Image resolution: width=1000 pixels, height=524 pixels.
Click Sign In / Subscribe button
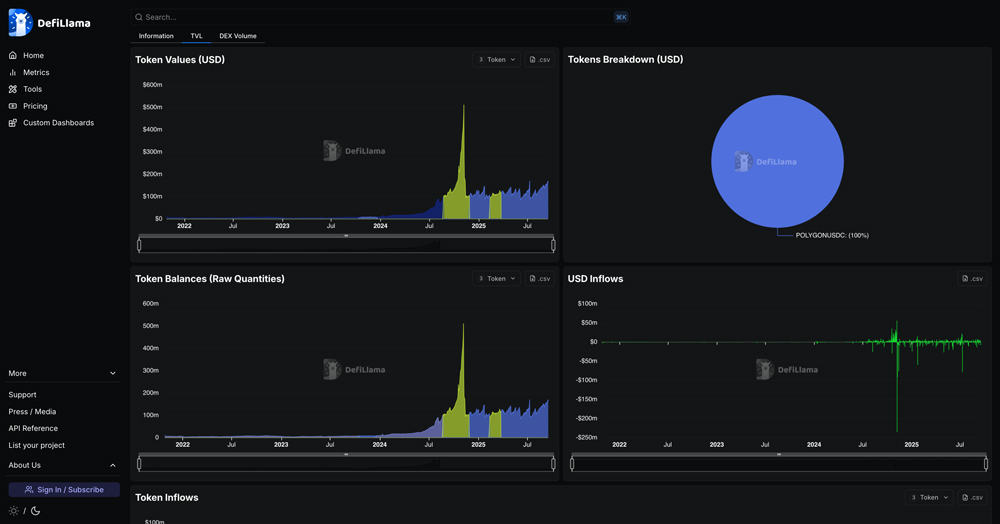pos(64,490)
